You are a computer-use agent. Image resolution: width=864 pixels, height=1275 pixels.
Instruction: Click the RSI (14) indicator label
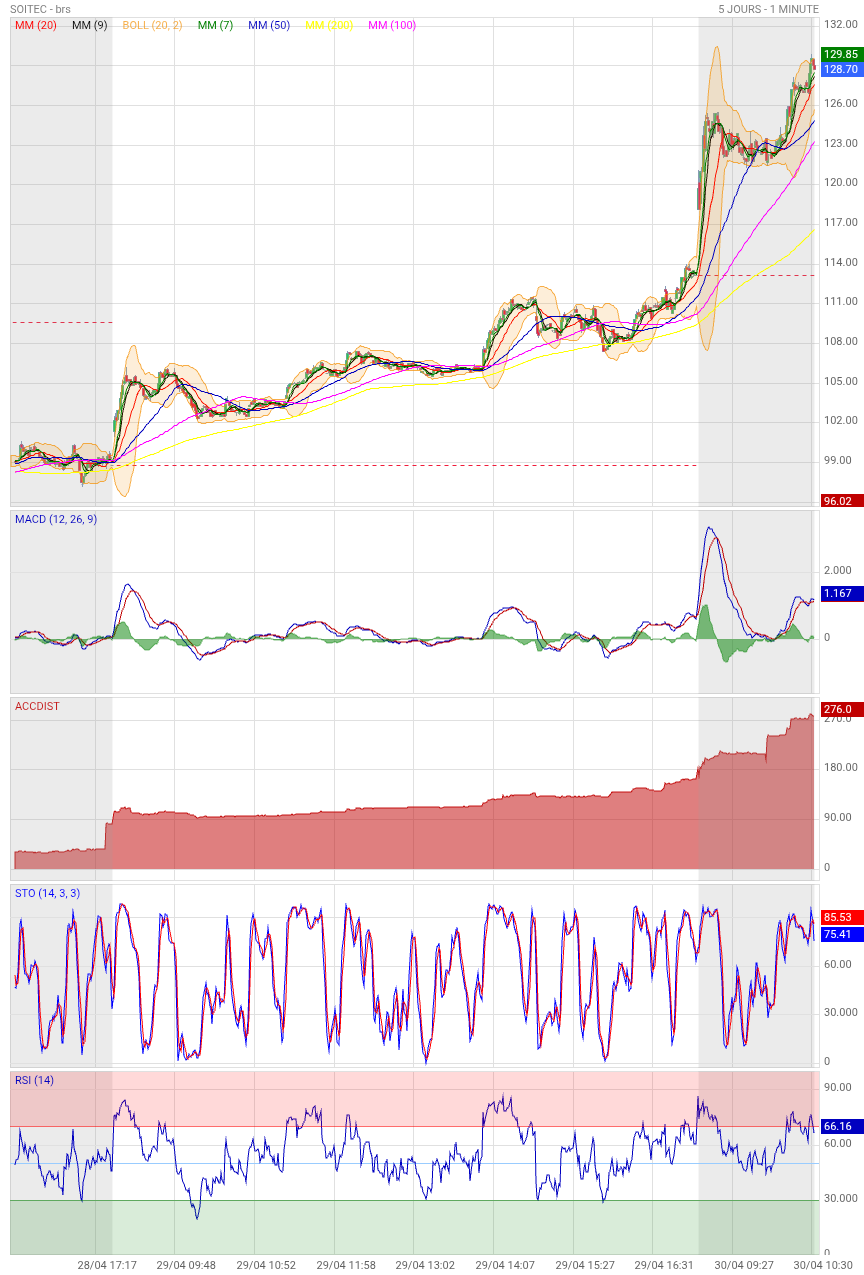[x=35, y=1080]
